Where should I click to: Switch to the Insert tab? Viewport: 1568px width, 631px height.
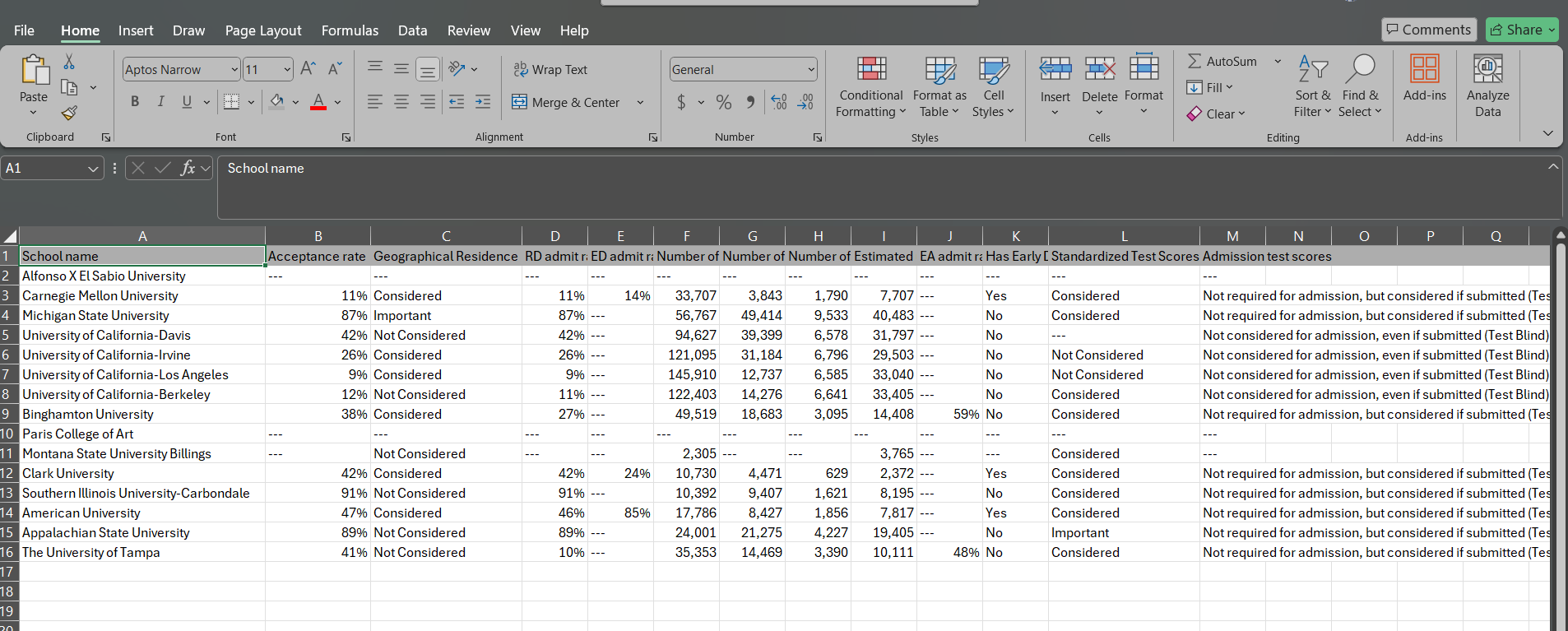[x=136, y=30]
